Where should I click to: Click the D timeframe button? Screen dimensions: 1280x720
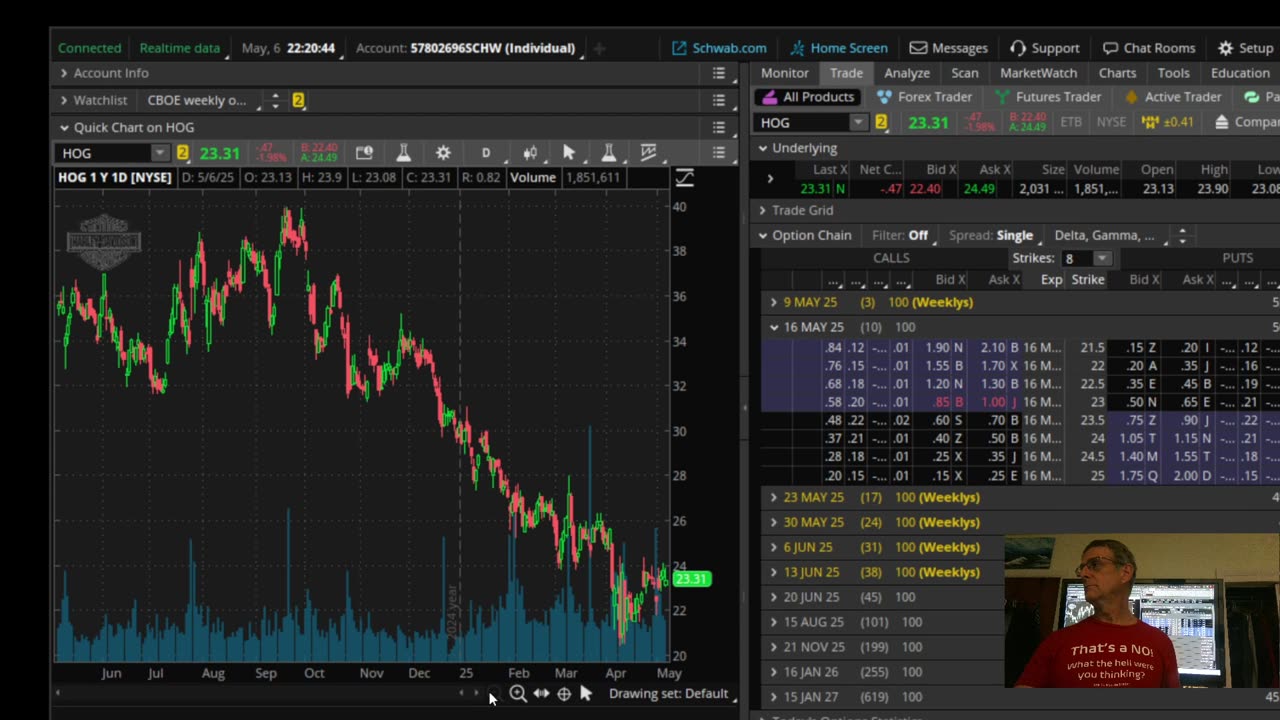click(486, 152)
